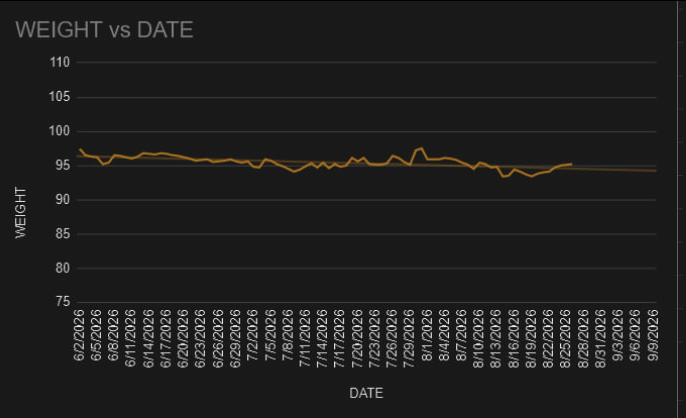This screenshot has width=686, height=418.
Task: Select the 6/23/2026 date label
Action: [200, 338]
